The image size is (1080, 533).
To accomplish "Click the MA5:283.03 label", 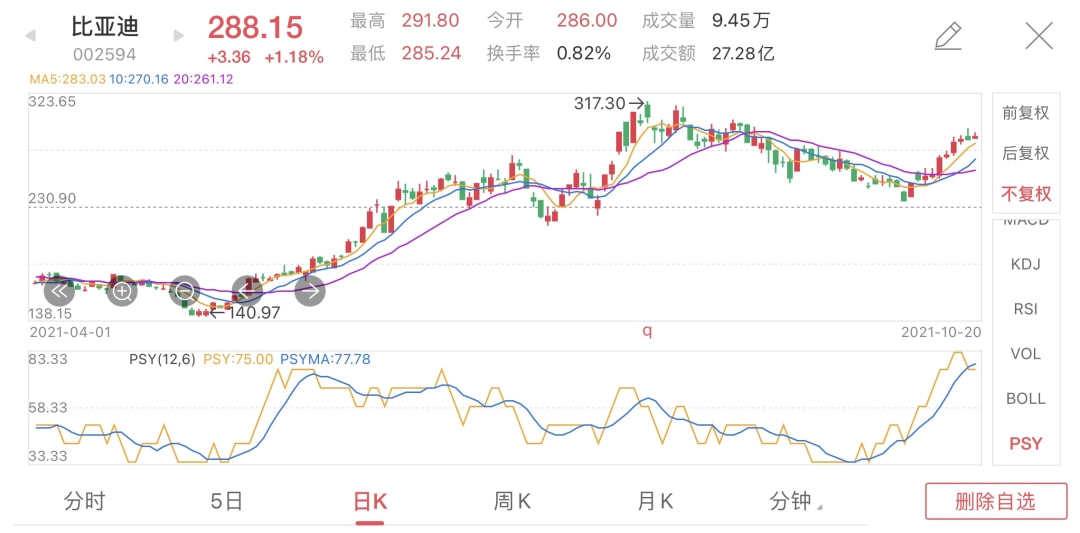I will pyautogui.click(x=68, y=79).
